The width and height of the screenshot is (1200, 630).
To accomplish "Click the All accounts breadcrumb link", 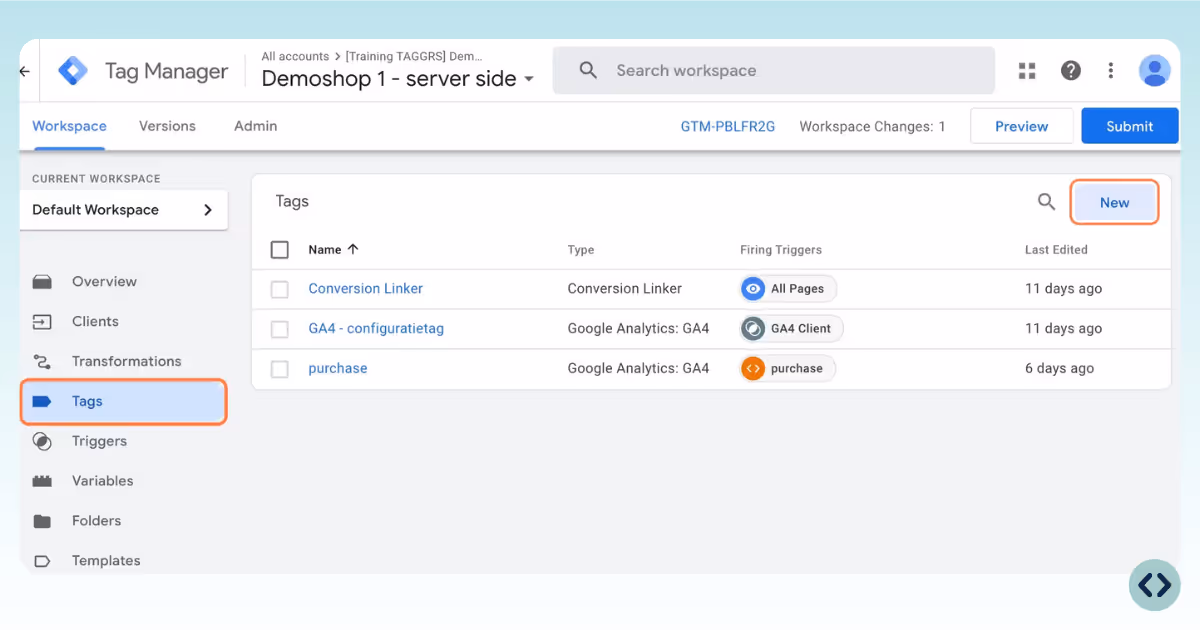I will [295, 57].
